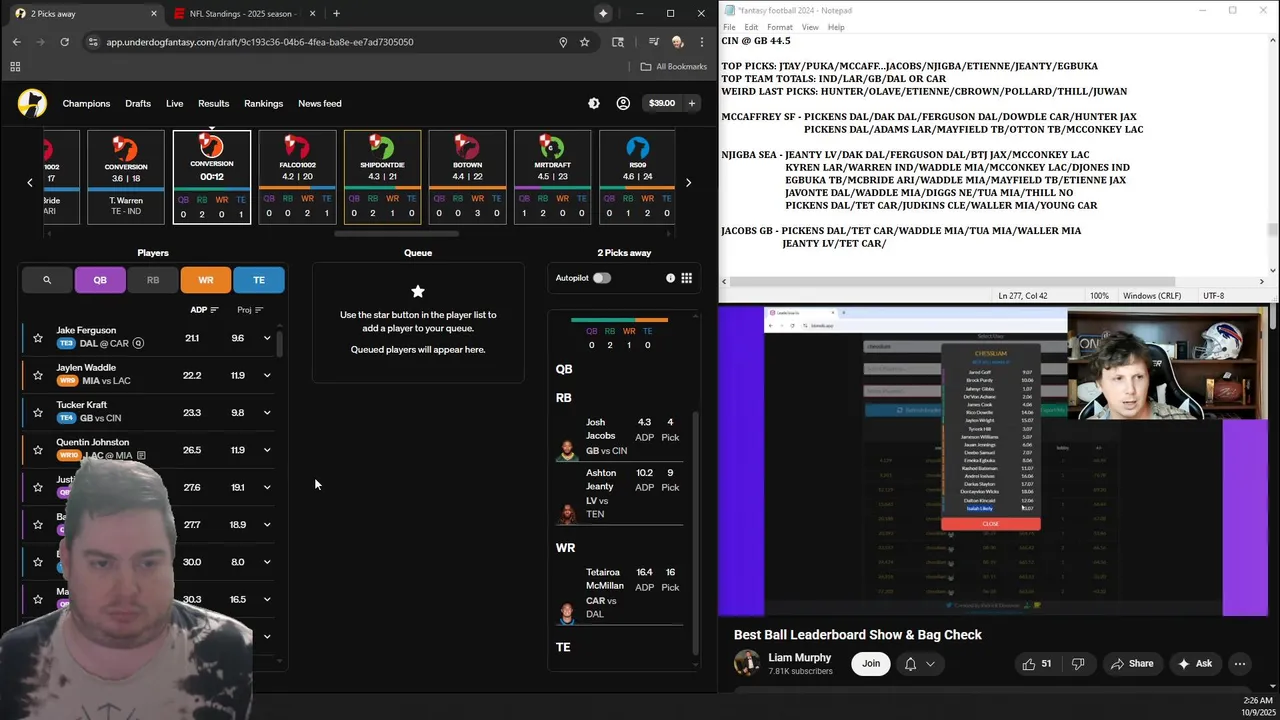Open Drafts nav item

click(138, 103)
